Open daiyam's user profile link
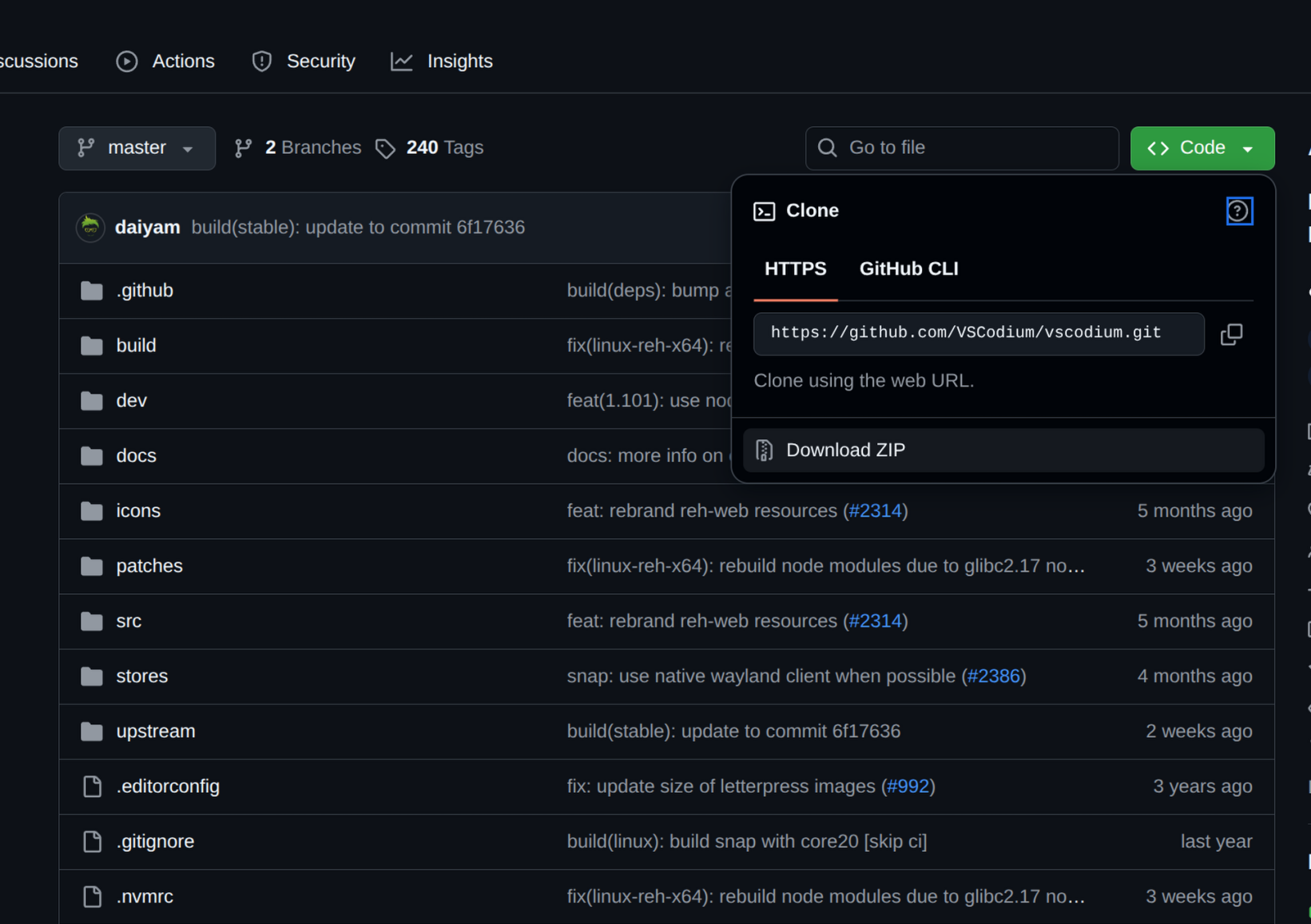This screenshot has height=924, width=1311. click(148, 228)
